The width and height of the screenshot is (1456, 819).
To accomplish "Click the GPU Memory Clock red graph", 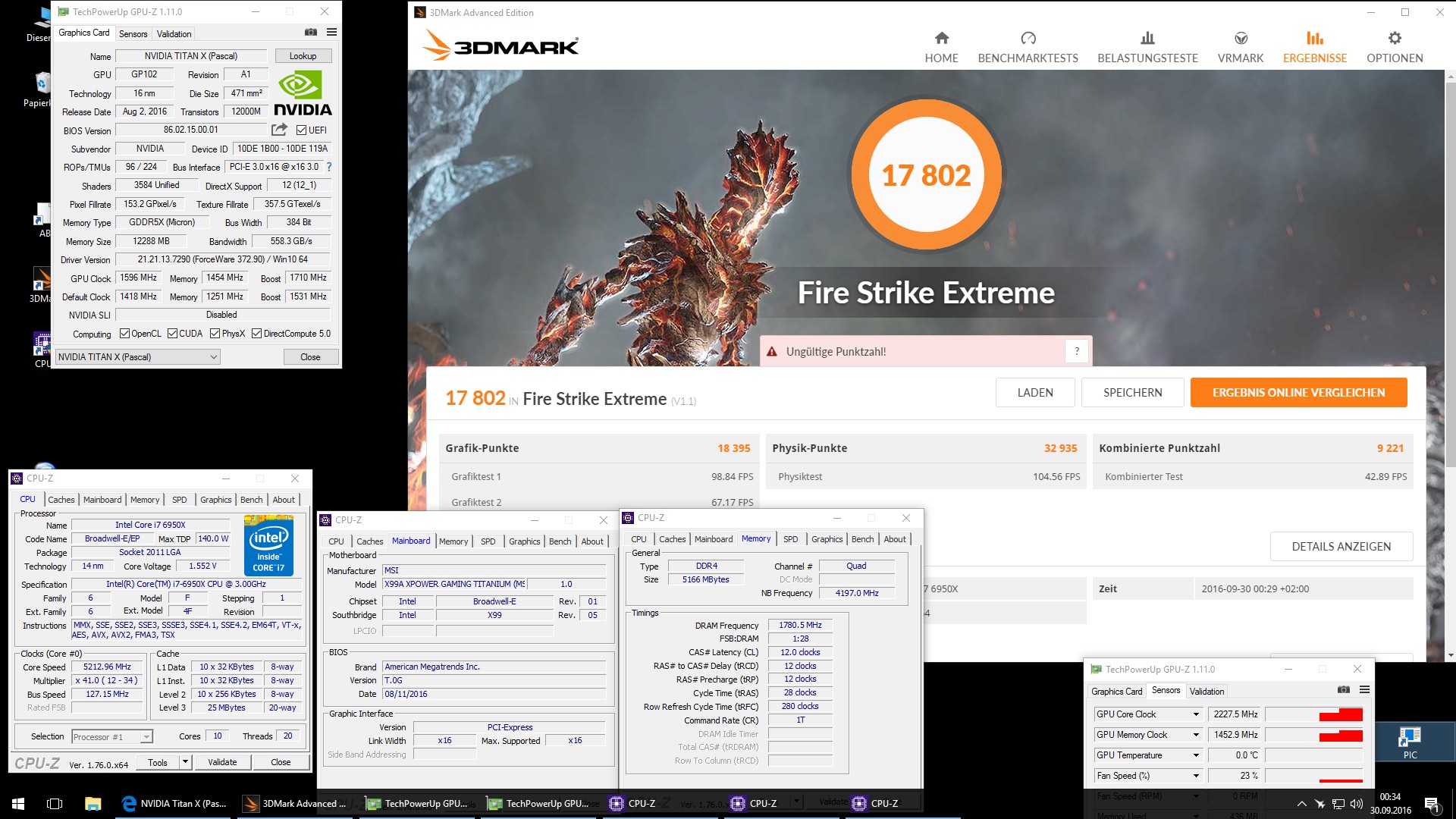I will point(1313,735).
